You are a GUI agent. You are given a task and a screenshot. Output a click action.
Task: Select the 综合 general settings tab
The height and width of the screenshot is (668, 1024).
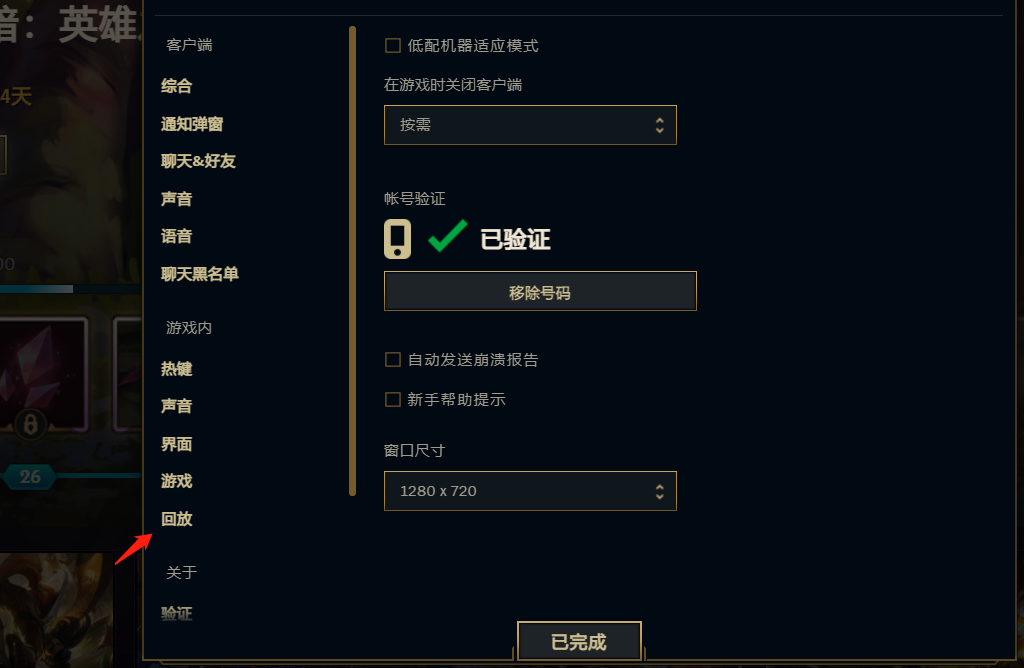(177, 87)
